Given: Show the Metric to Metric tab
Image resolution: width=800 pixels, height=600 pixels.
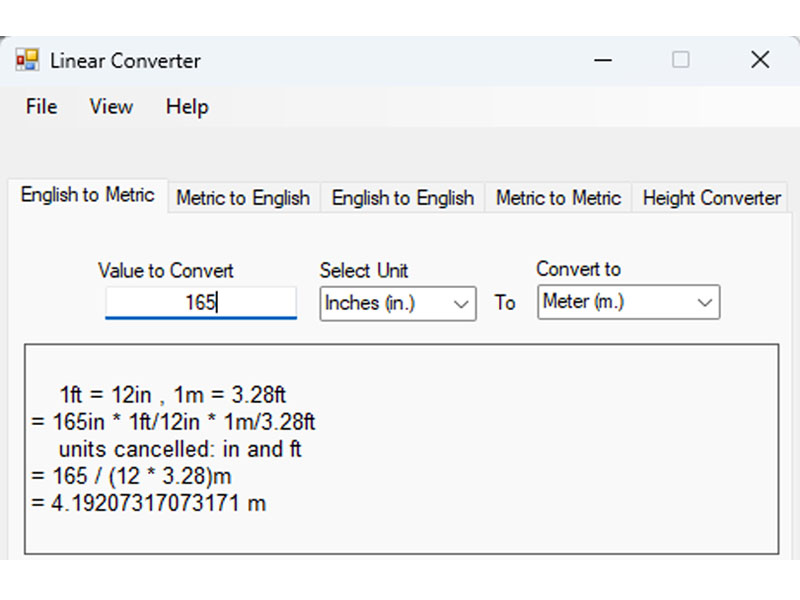Looking at the screenshot, I should (x=558, y=198).
